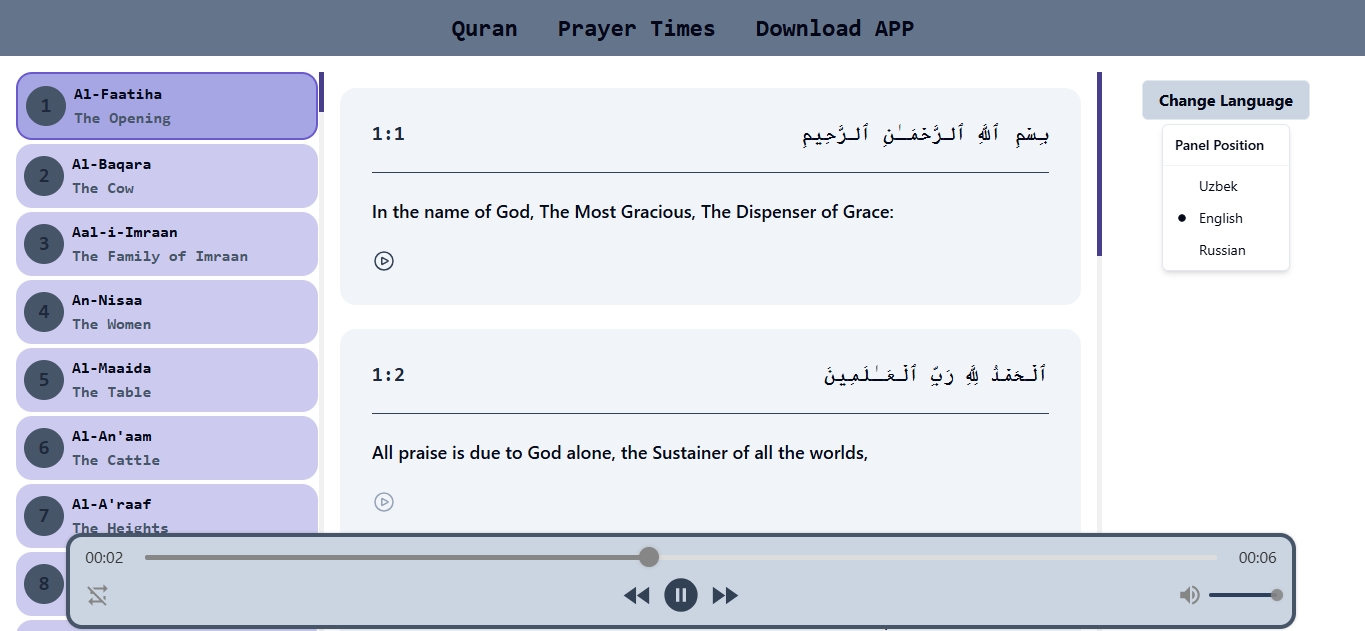The image size is (1365, 631).
Task: Click elapsed time 00:02
Action: coord(104,558)
